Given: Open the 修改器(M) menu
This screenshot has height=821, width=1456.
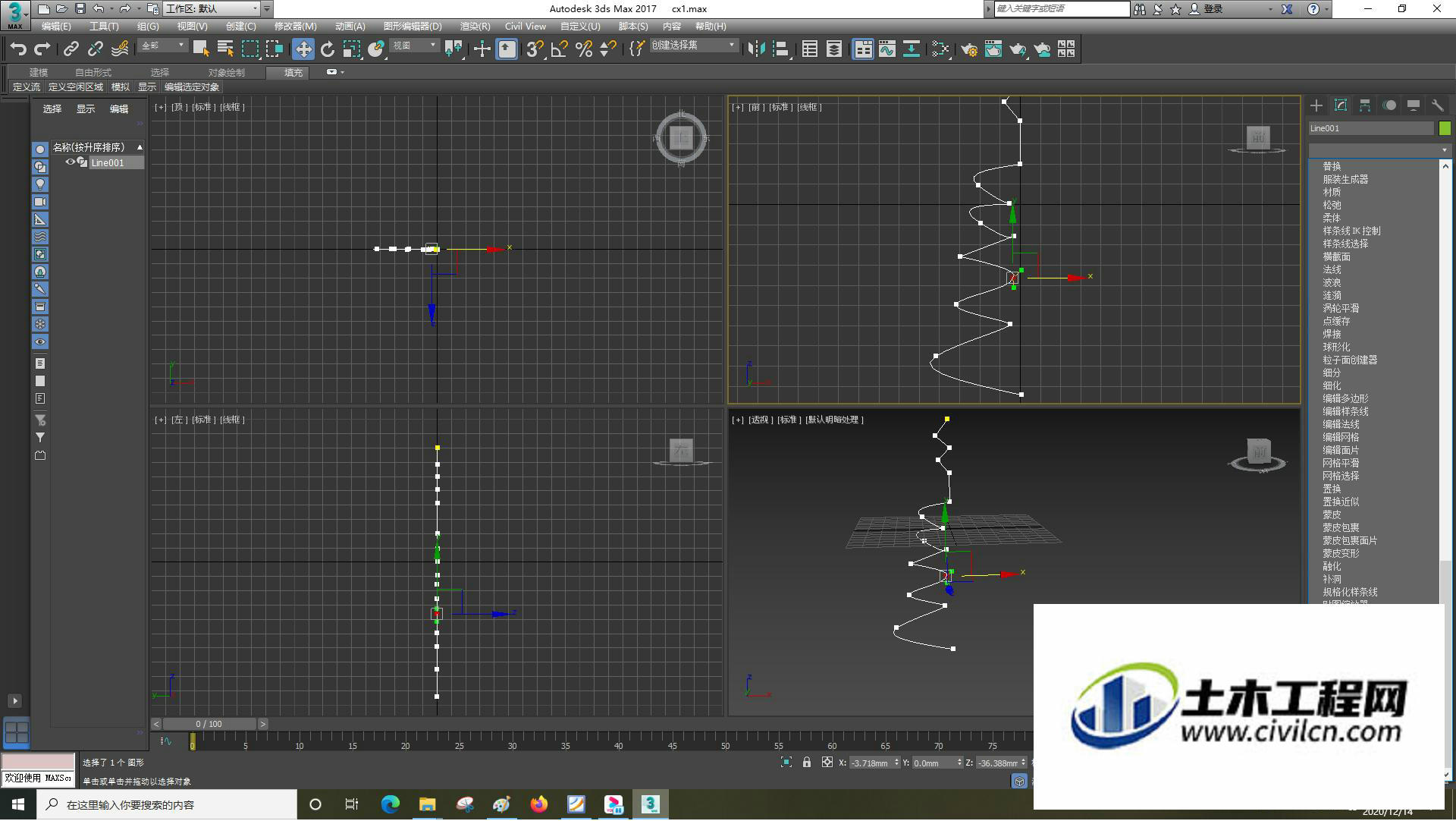Looking at the screenshot, I should (295, 27).
